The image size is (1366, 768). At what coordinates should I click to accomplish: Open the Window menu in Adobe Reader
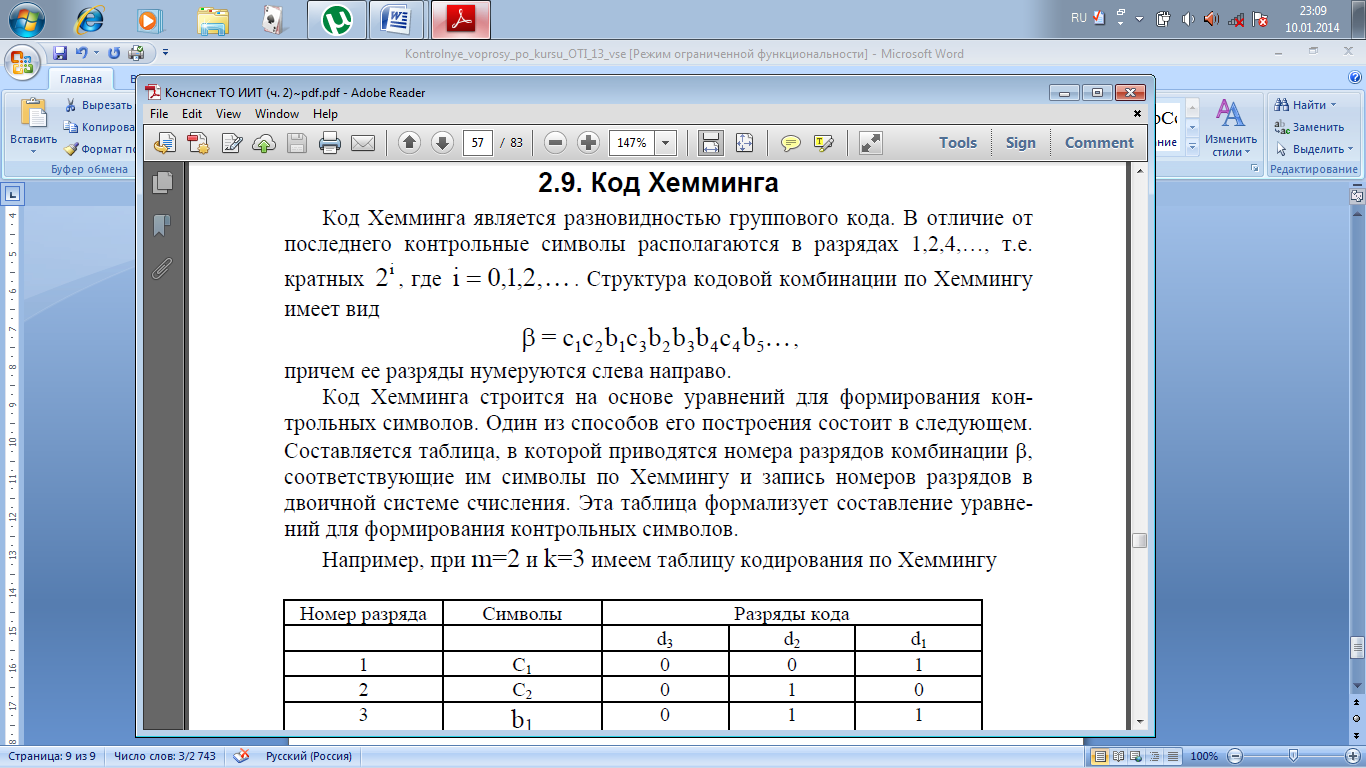[x=277, y=114]
